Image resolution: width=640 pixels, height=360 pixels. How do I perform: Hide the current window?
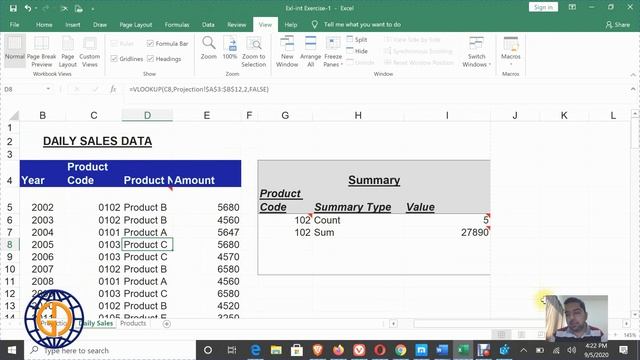point(357,51)
